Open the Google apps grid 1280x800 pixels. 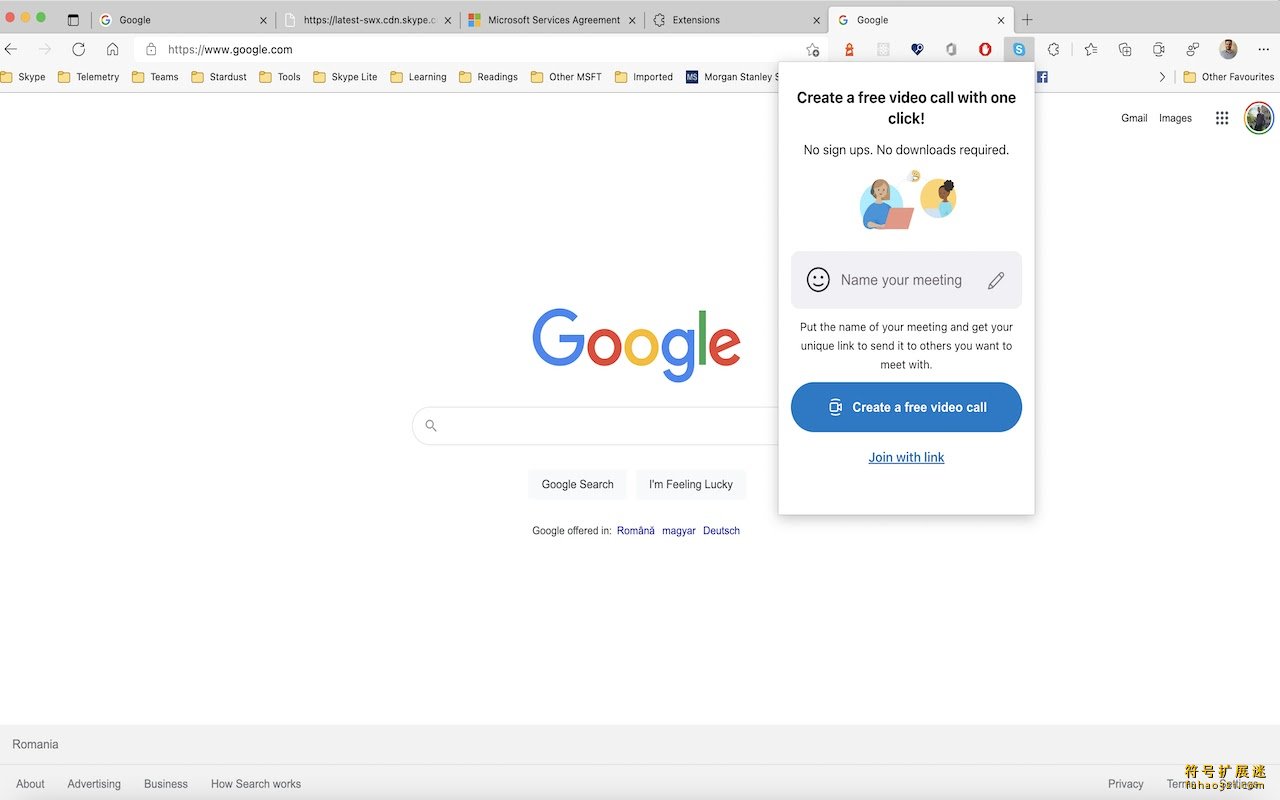(1222, 118)
